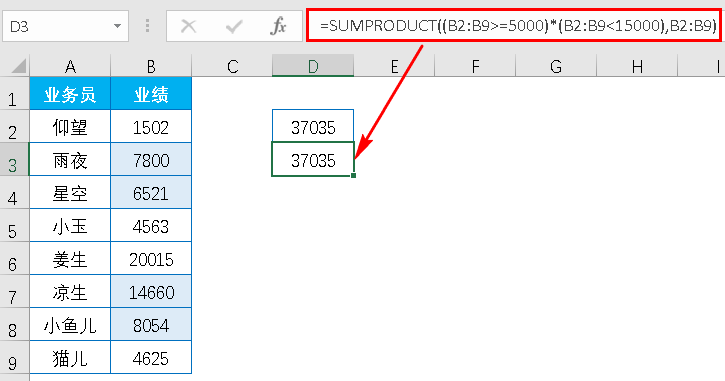Click the three-dot formula bar resize handle
This screenshot has width=725, height=381.
(x=147, y=26)
